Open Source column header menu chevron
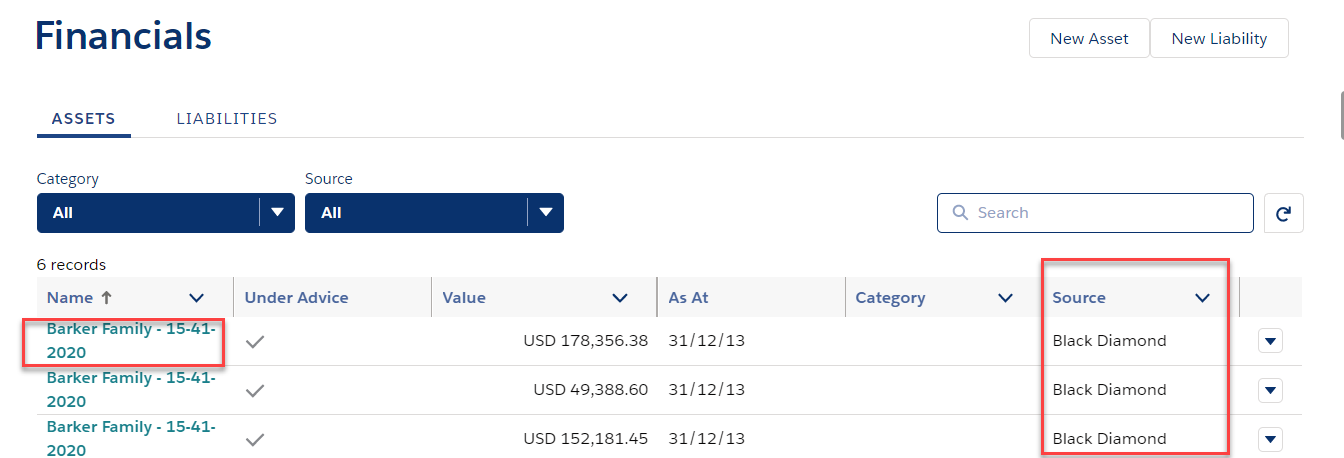This screenshot has width=1344, height=458. (x=1202, y=298)
